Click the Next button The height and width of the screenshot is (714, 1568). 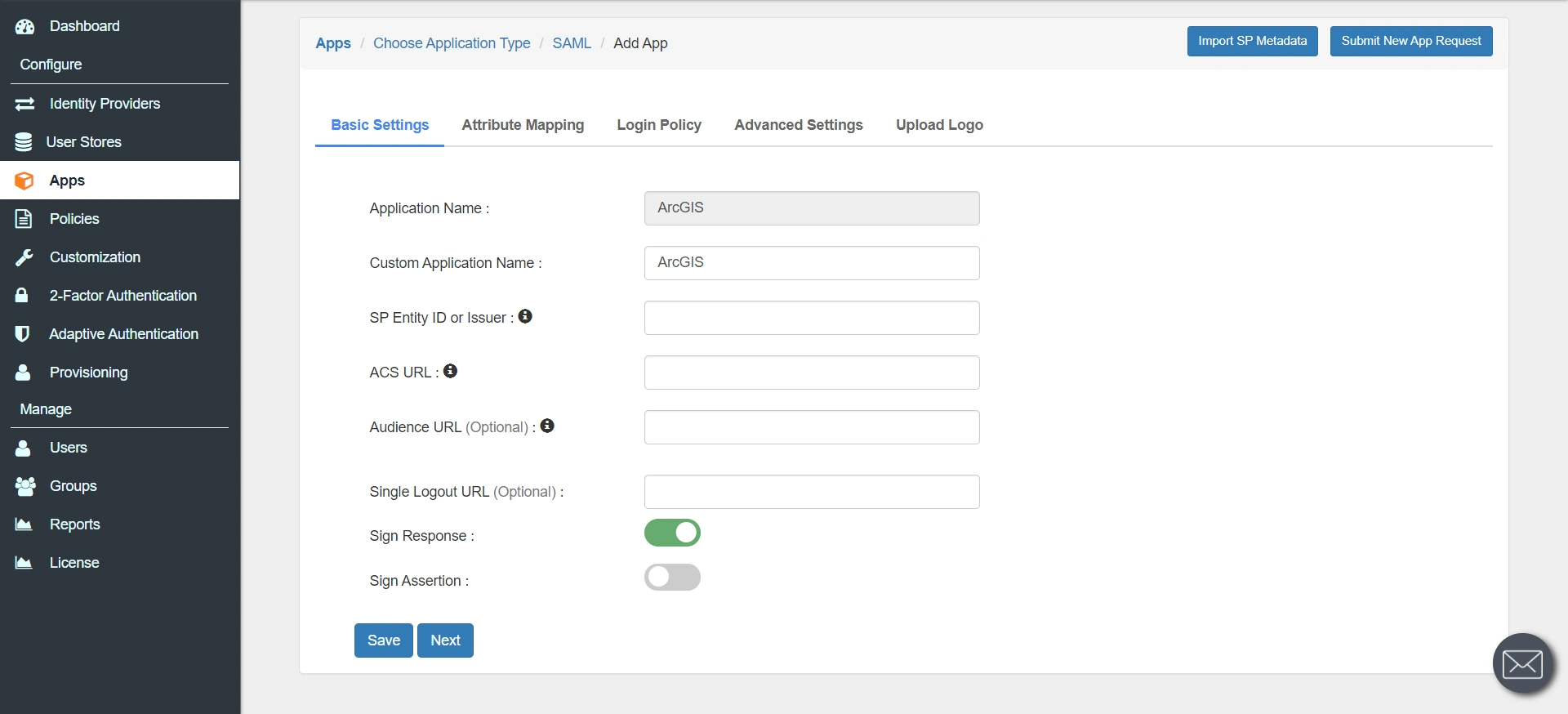pos(445,640)
